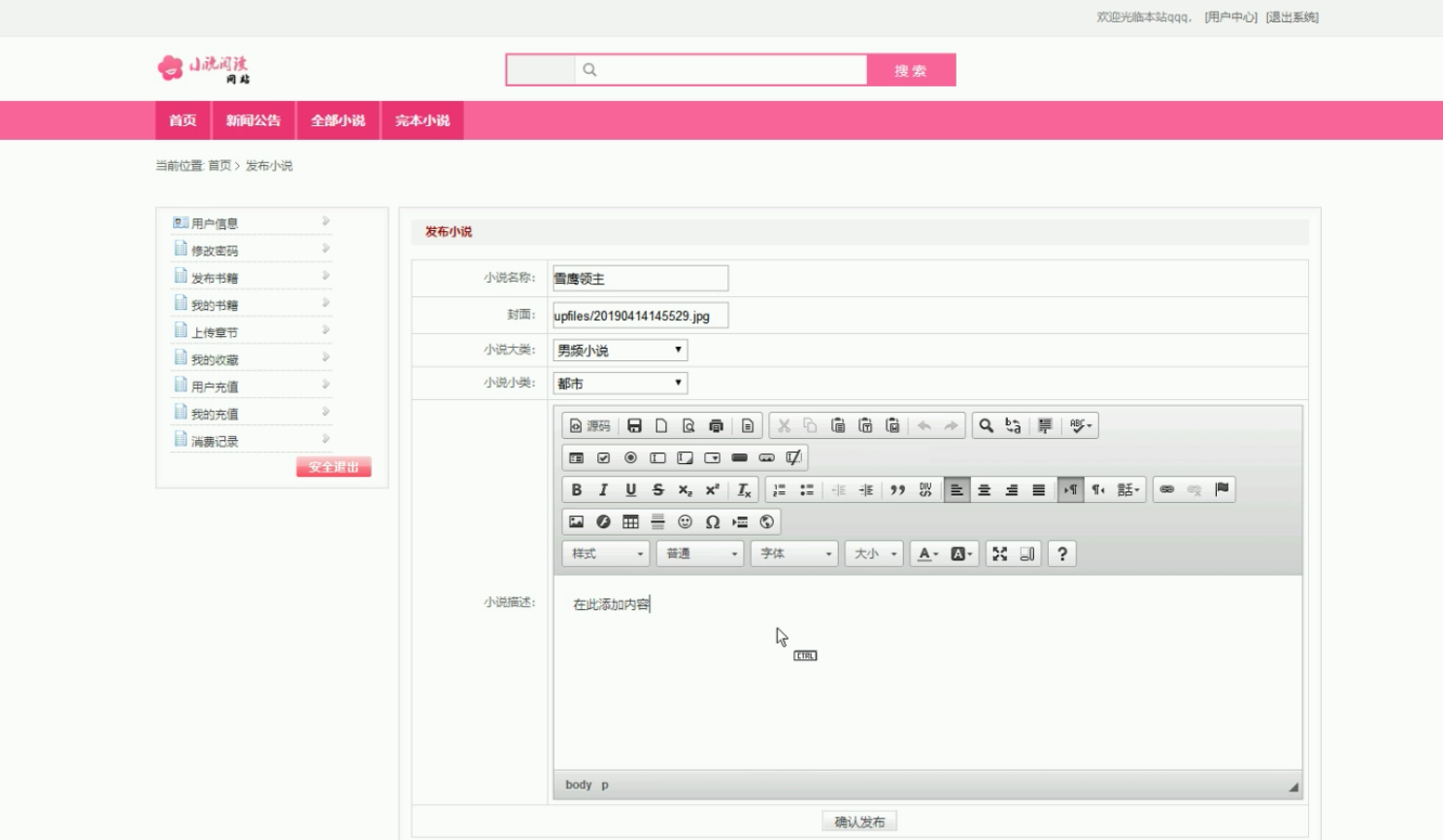Click Paste as plain text icon
Image resolution: width=1443 pixels, height=840 pixels.
coord(865,425)
